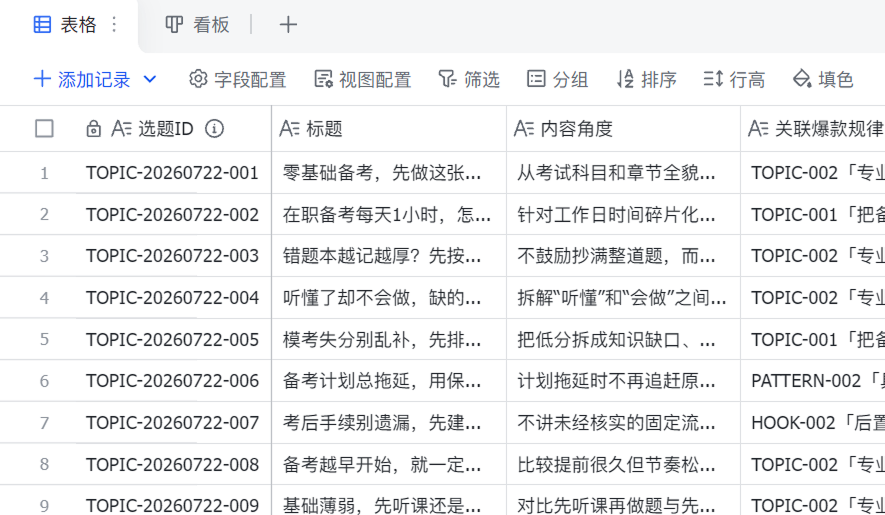
Task: Click cell 计划拖延时不再追赶原...
Action: pos(623,381)
